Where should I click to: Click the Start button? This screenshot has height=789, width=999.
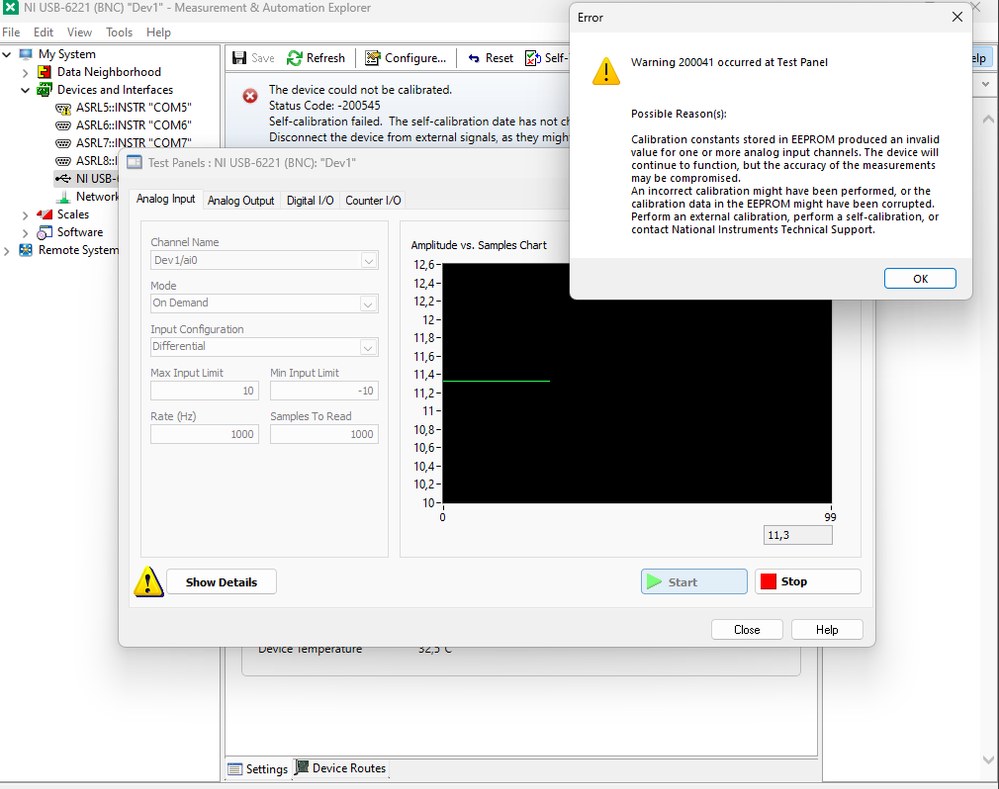[x=694, y=582]
